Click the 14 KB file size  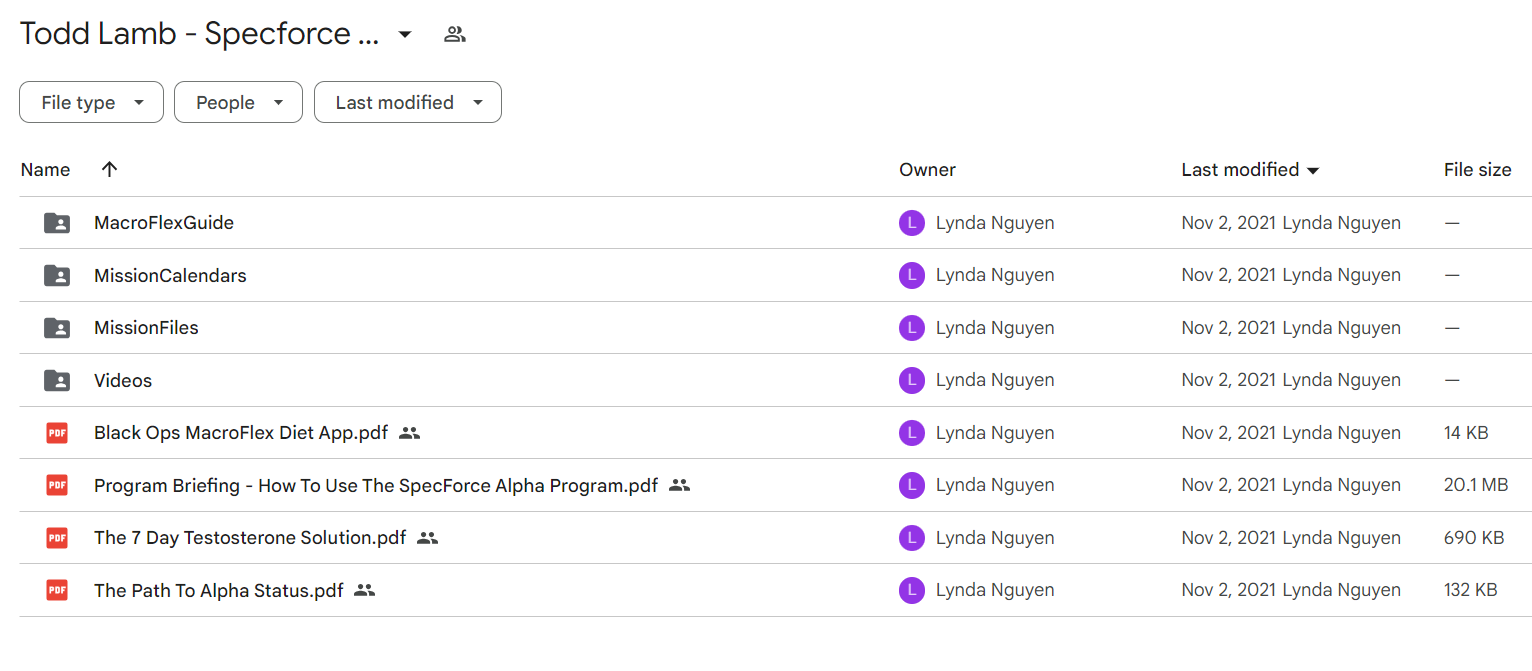1466,433
